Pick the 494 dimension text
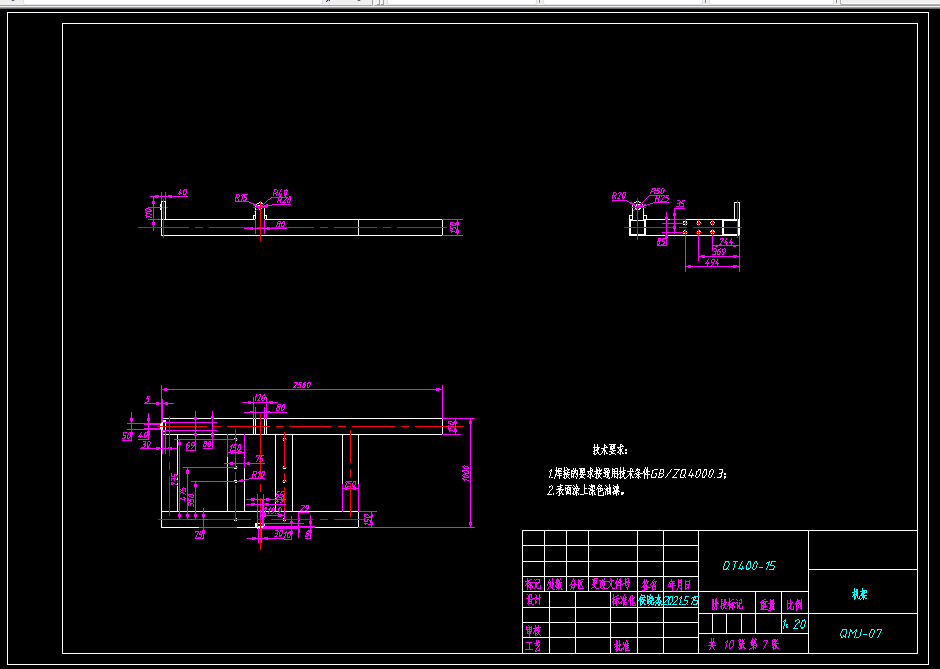This screenshot has height=669, width=940. coord(712,263)
